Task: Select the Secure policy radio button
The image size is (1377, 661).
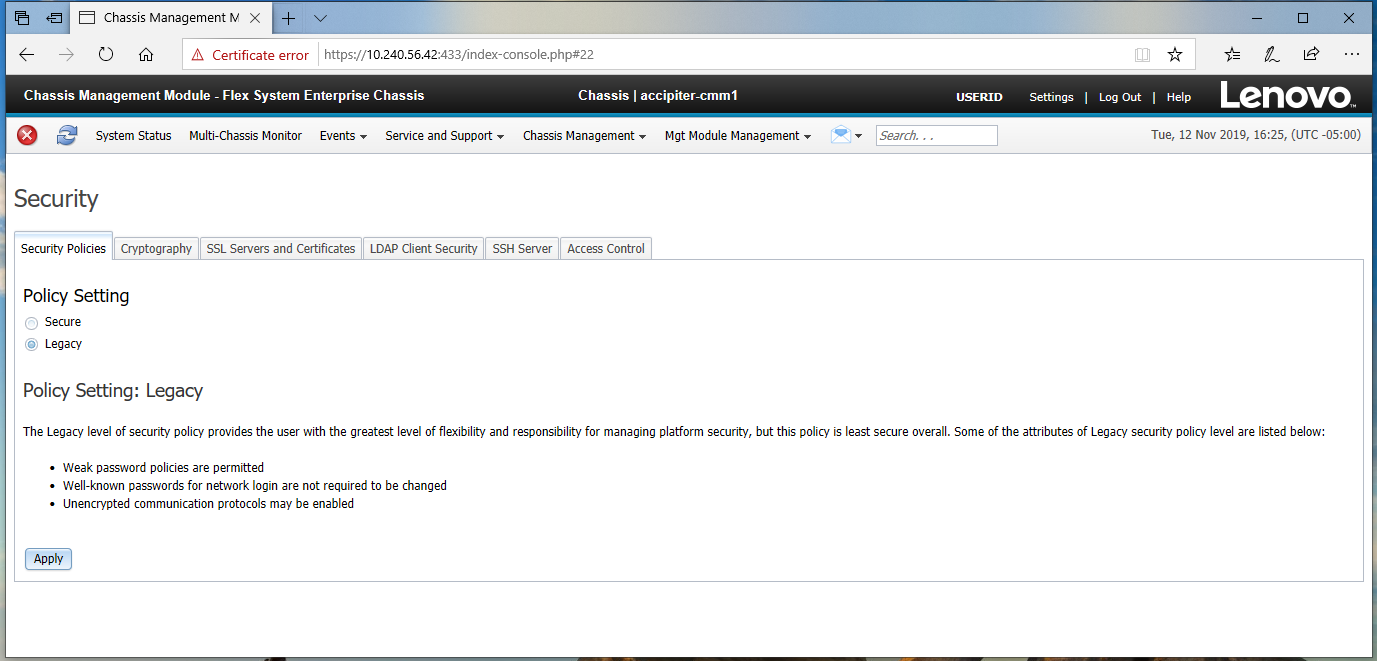Action: 32,323
